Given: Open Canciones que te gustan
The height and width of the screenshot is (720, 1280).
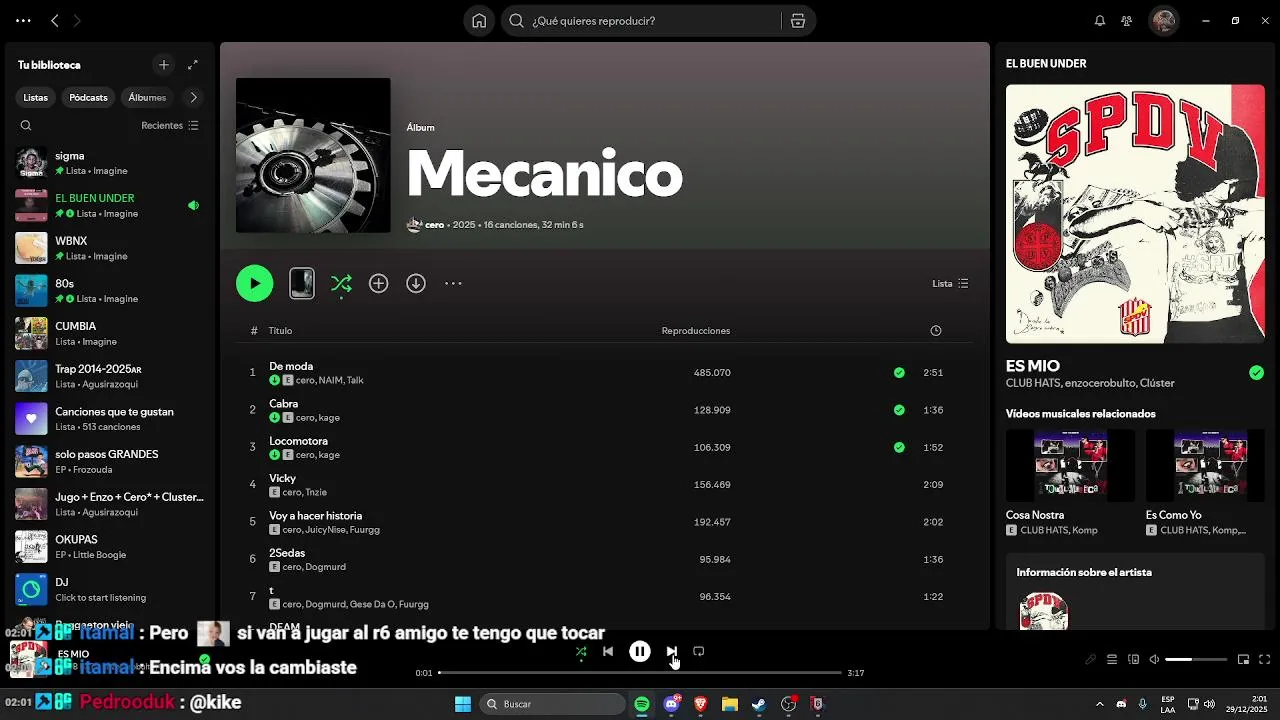Looking at the screenshot, I should (108, 419).
